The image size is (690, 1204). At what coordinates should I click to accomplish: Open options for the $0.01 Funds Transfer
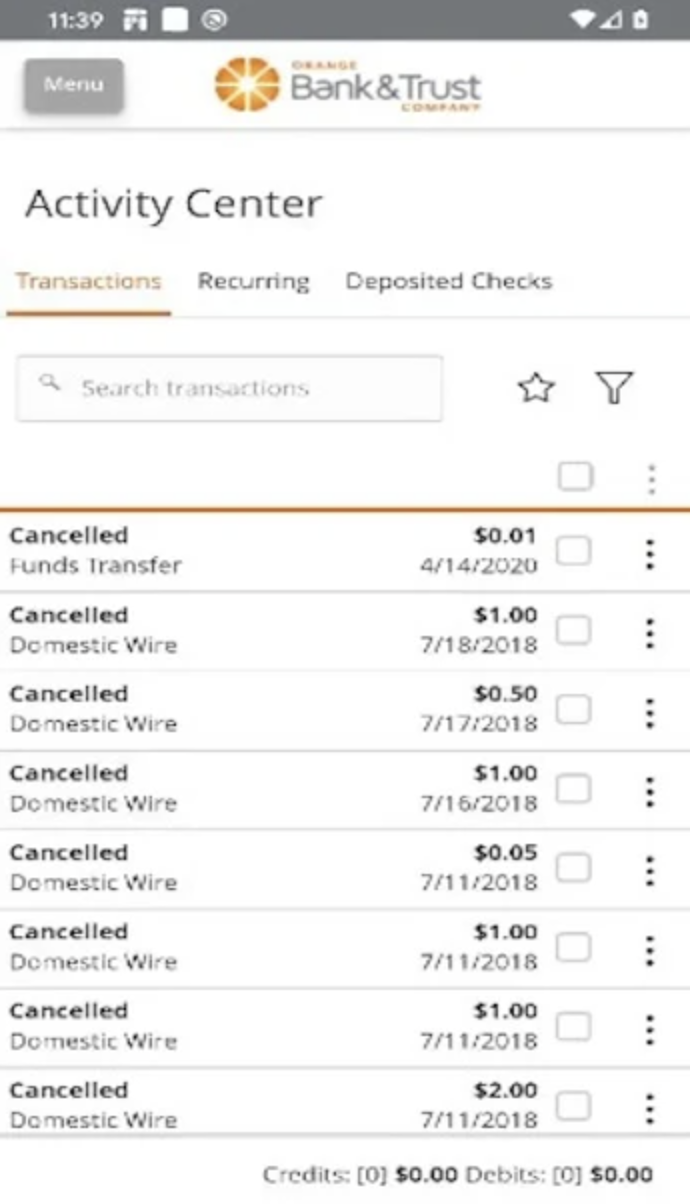click(x=650, y=554)
